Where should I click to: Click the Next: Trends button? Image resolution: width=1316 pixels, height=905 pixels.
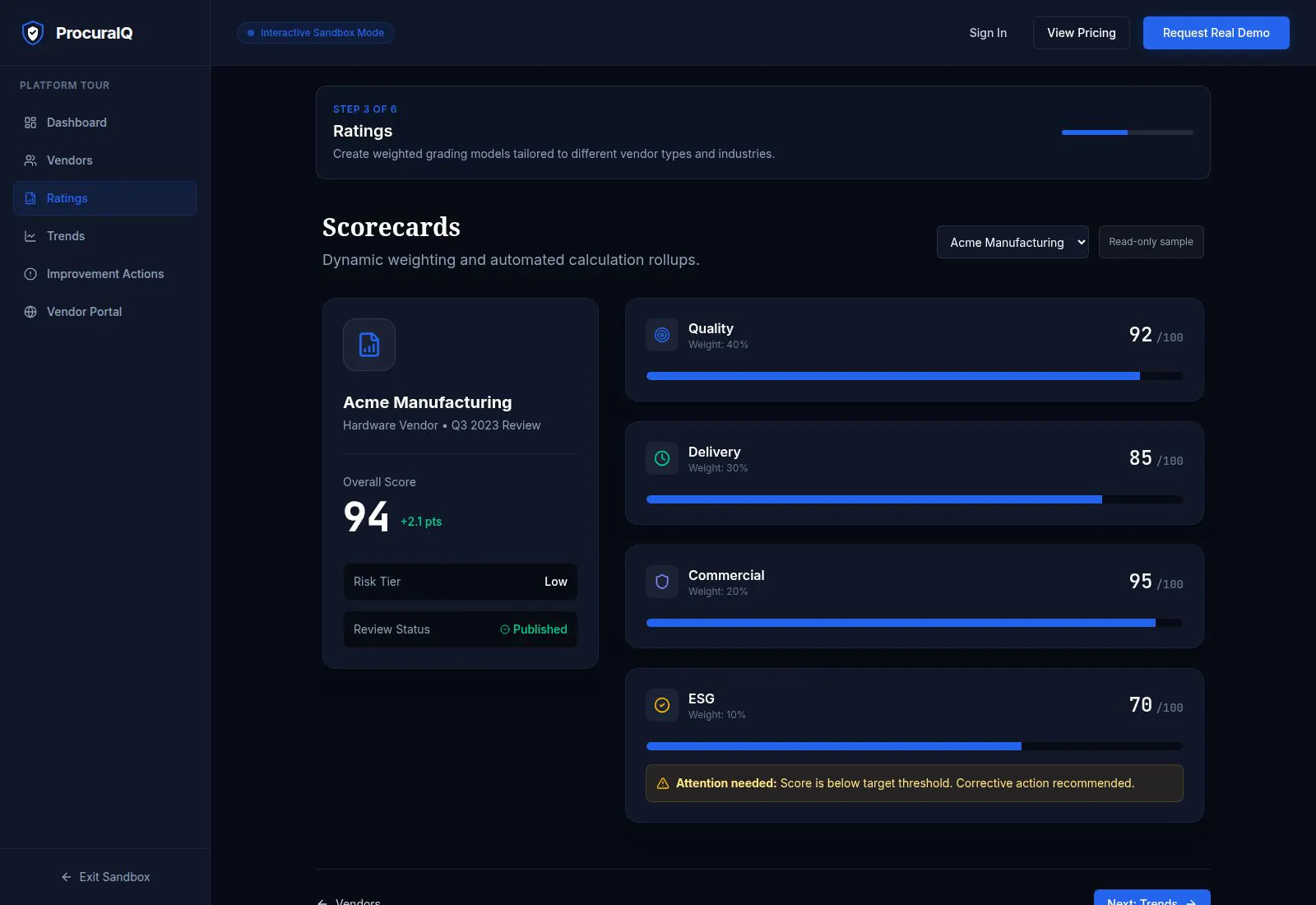point(1151,898)
